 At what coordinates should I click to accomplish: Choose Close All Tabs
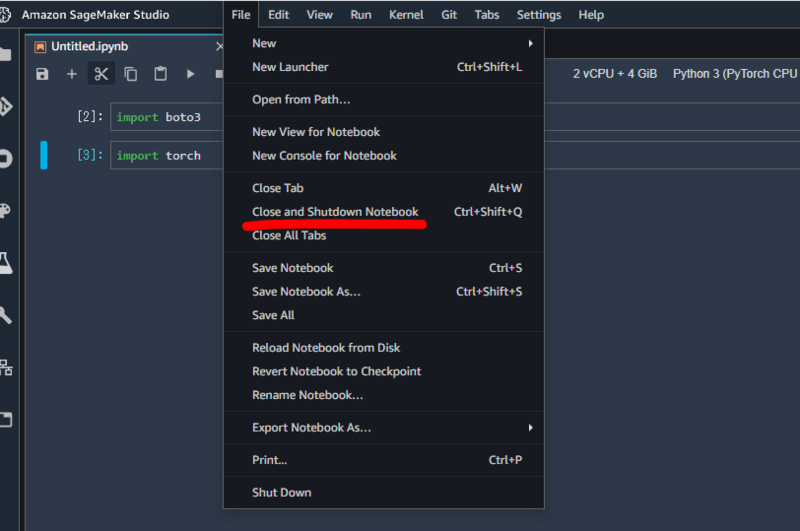click(384, 235)
